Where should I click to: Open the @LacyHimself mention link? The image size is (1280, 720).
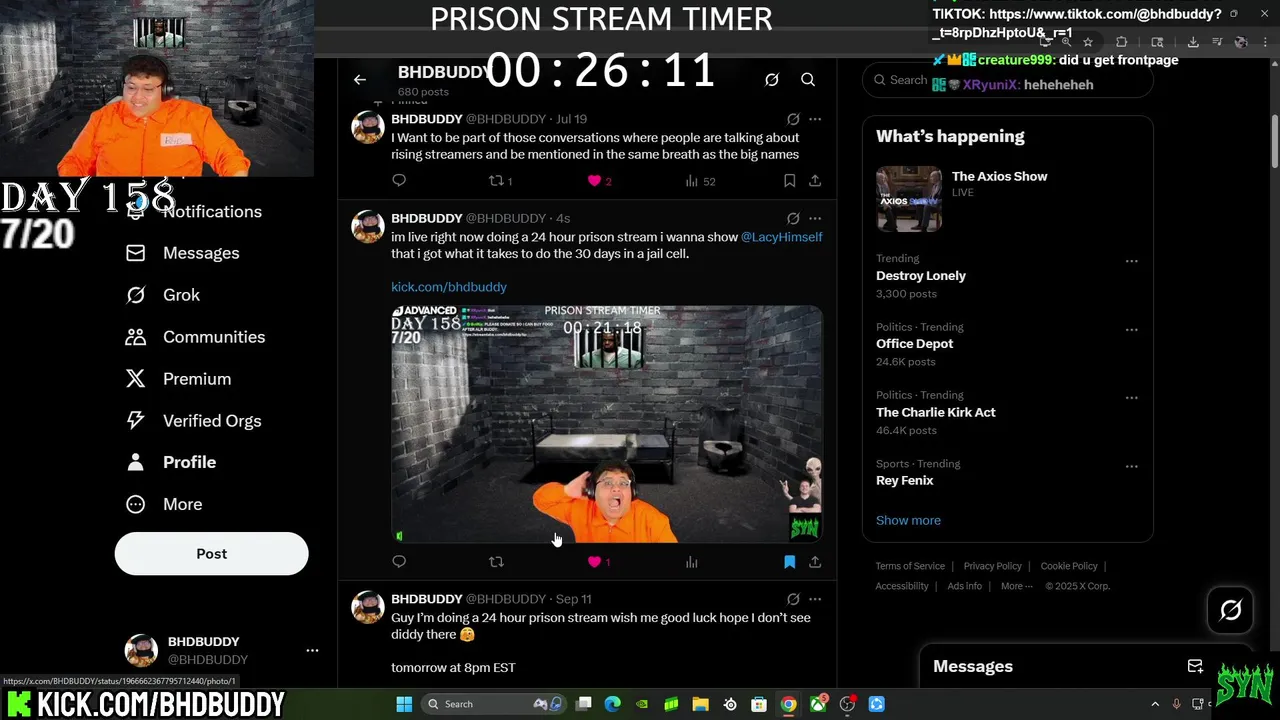781,237
